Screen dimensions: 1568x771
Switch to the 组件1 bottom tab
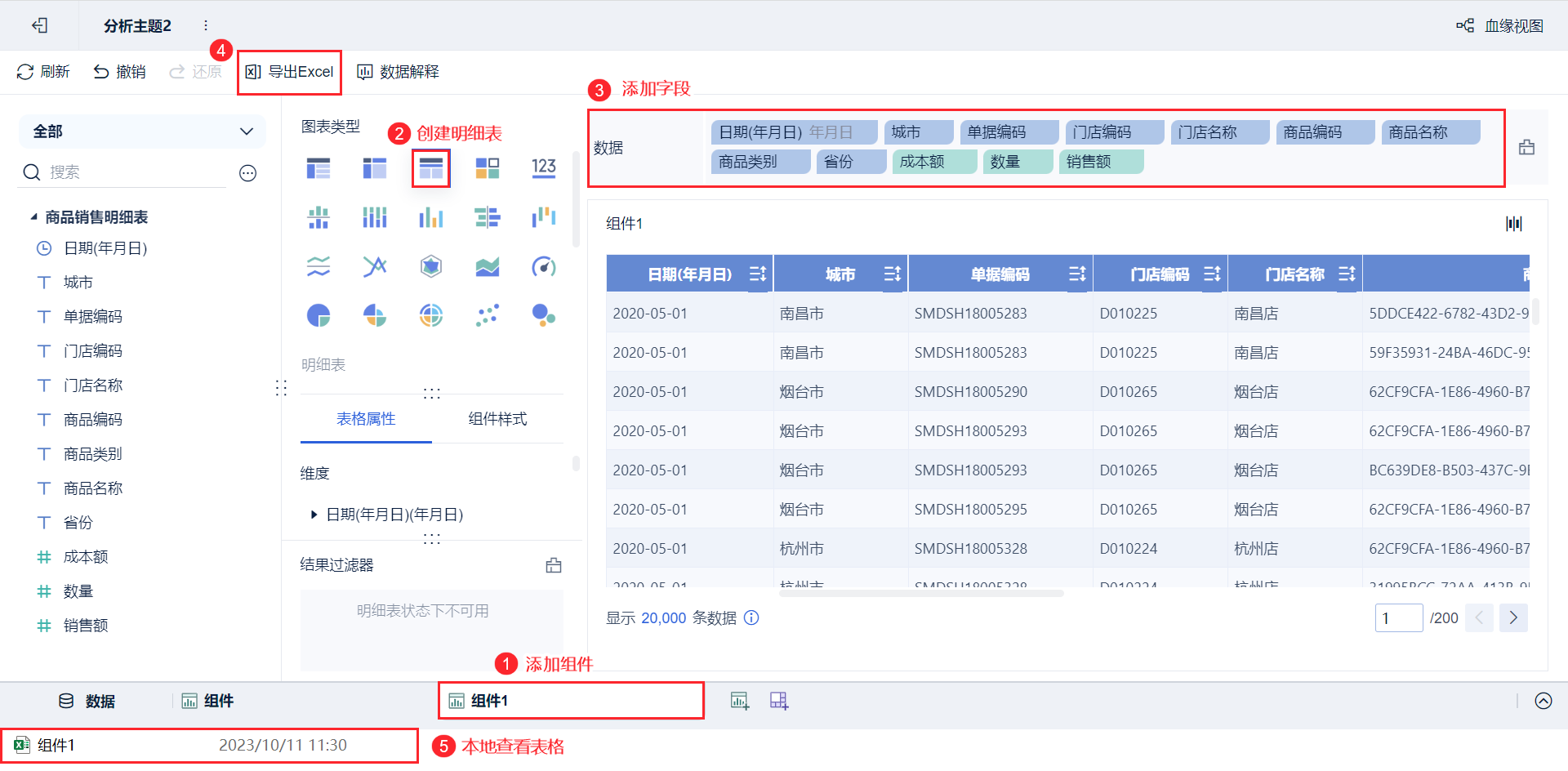coord(570,701)
